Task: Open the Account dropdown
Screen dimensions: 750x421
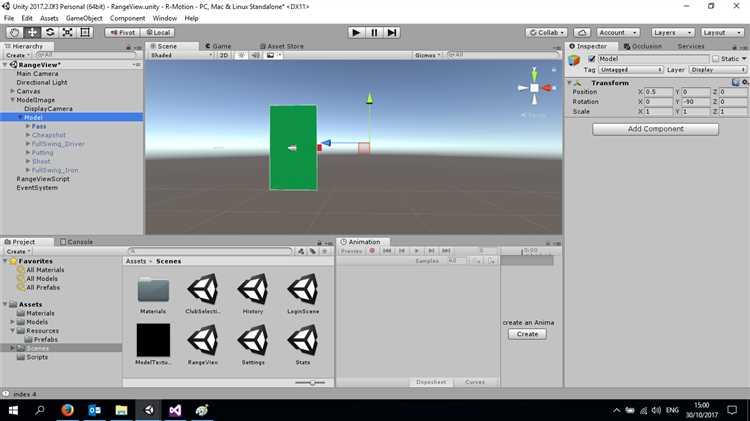Action: 618,33
